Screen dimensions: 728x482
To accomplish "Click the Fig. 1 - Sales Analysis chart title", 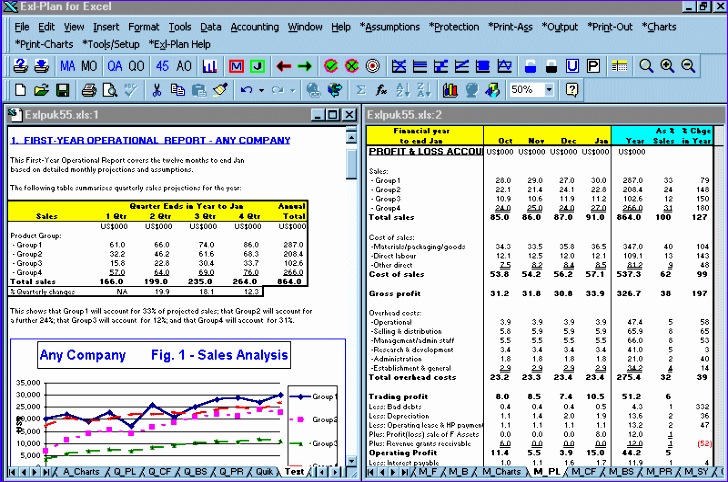I will 164,355.
